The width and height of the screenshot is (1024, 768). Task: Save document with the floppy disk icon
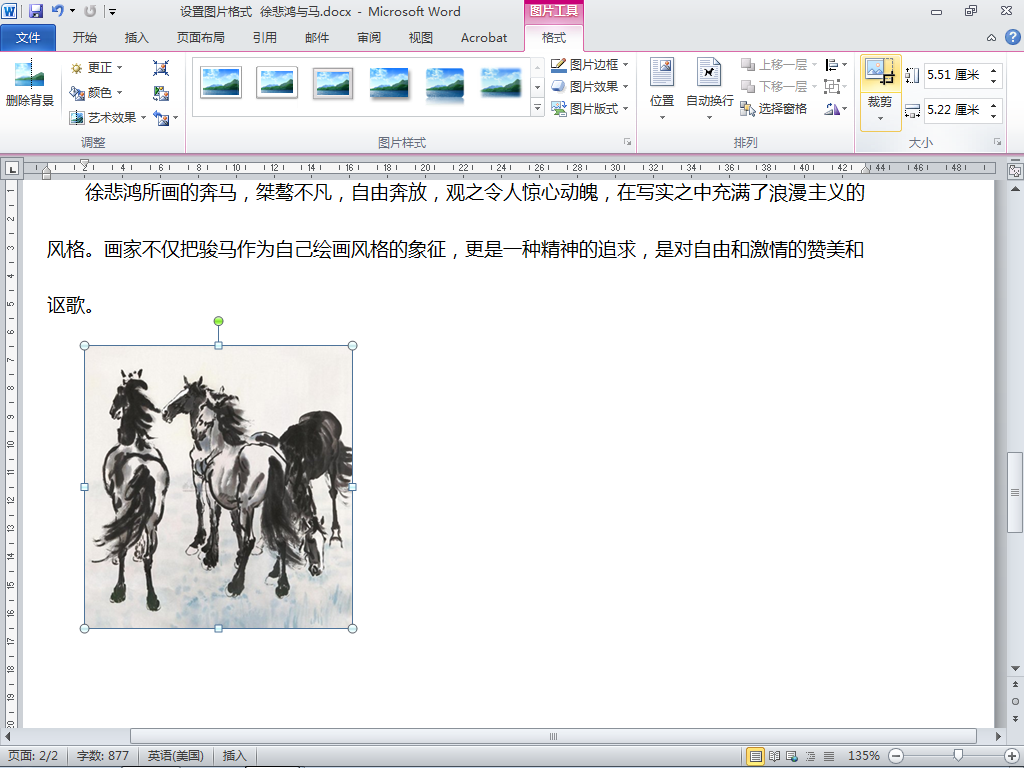[x=35, y=11]
